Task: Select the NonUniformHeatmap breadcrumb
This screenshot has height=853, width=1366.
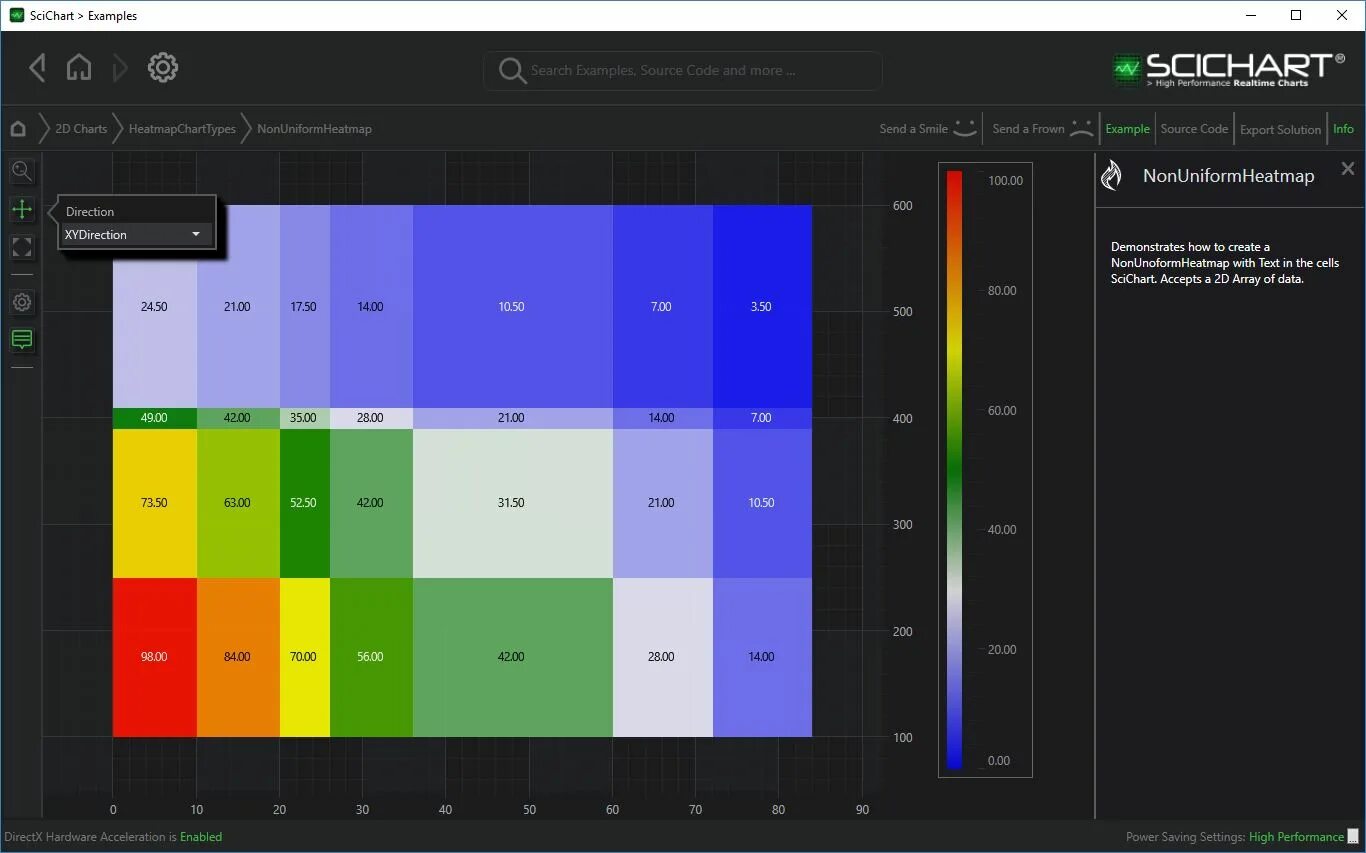Action: pyautogui.click(x=314, y=129)
